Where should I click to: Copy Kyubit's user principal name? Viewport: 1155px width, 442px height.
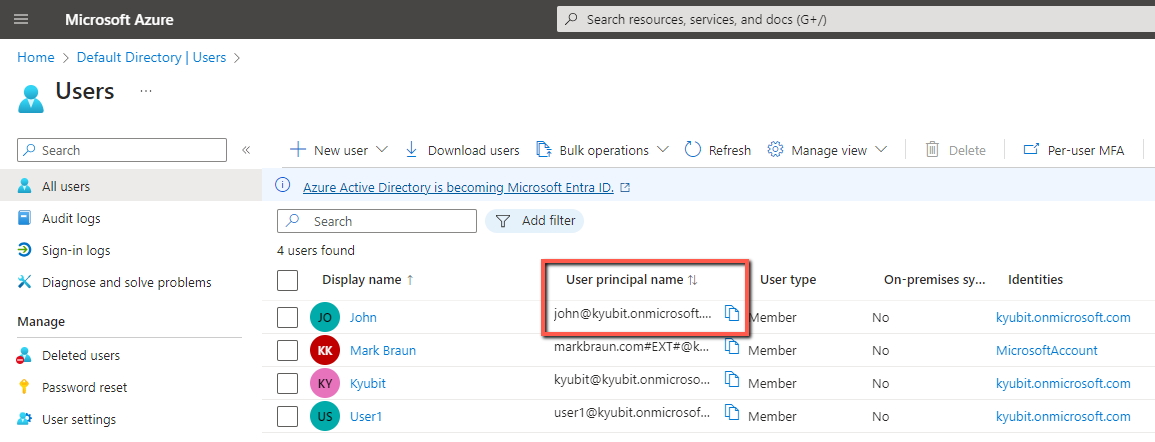click(x=731, y=379)
